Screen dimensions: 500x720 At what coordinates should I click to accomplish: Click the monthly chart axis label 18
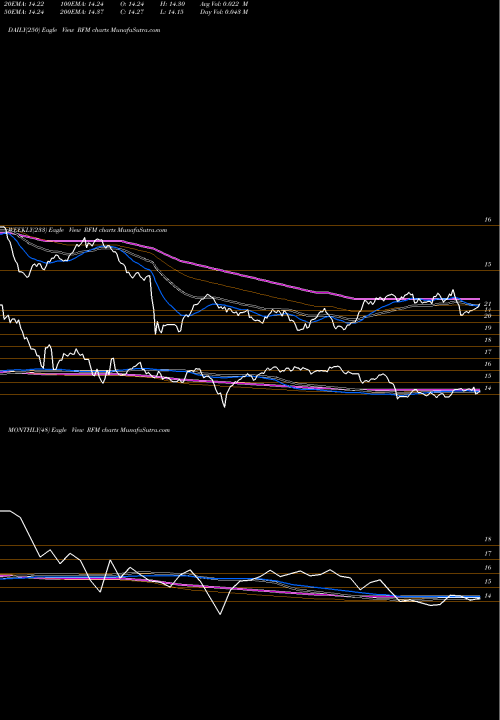coord(488,540)
